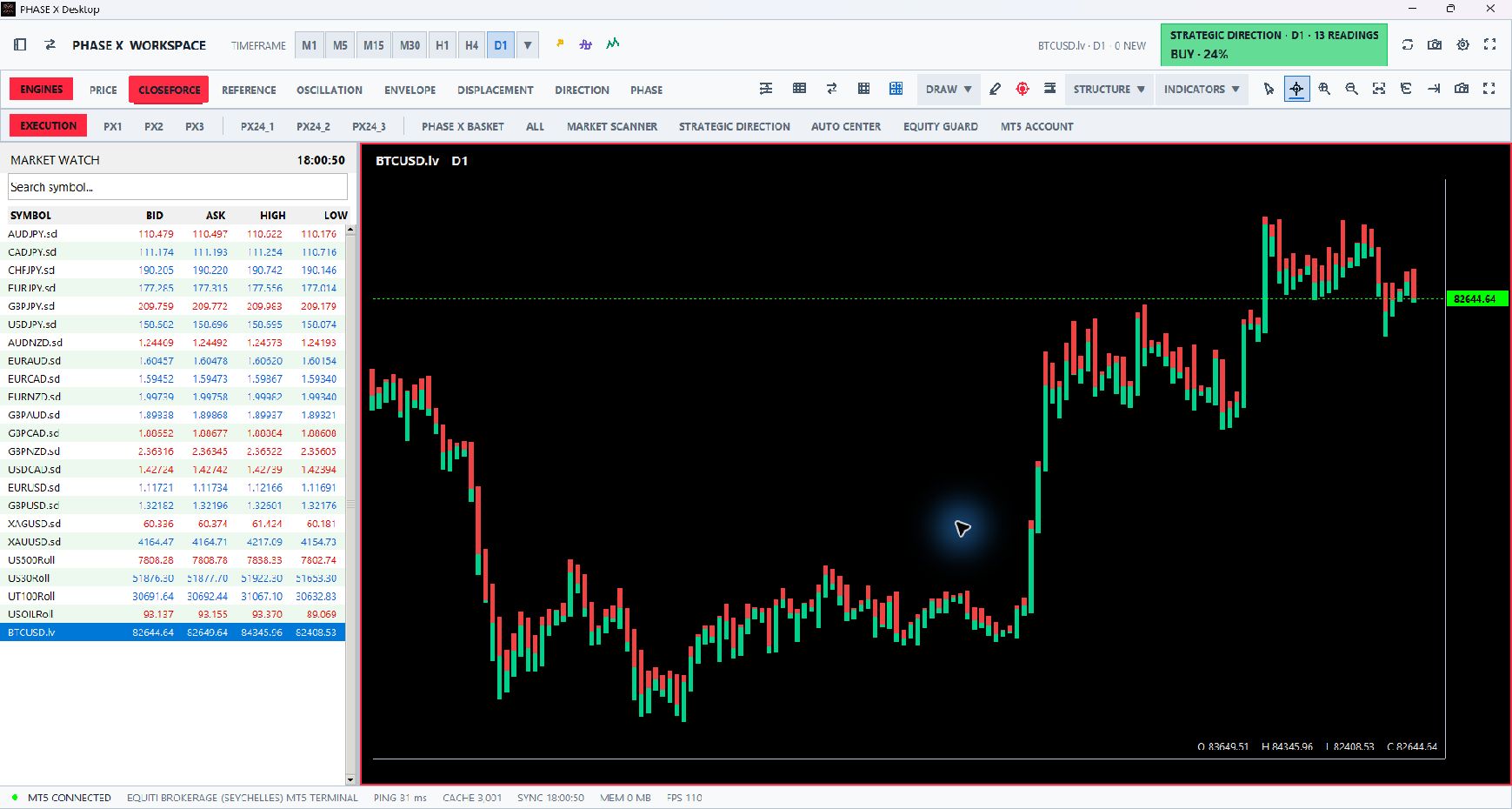Open the DRAW dropdown menu

coord(949,89)
